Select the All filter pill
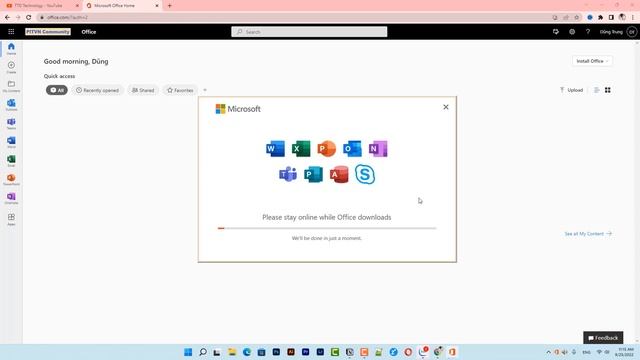 click(57, 90)
